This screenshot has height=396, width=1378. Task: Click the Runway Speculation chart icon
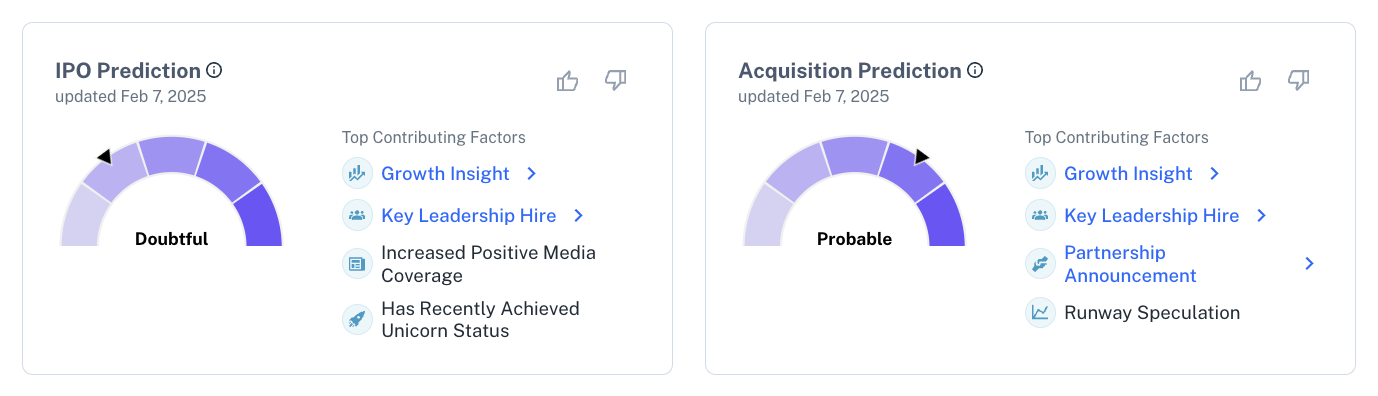[x=1040, y=313]
